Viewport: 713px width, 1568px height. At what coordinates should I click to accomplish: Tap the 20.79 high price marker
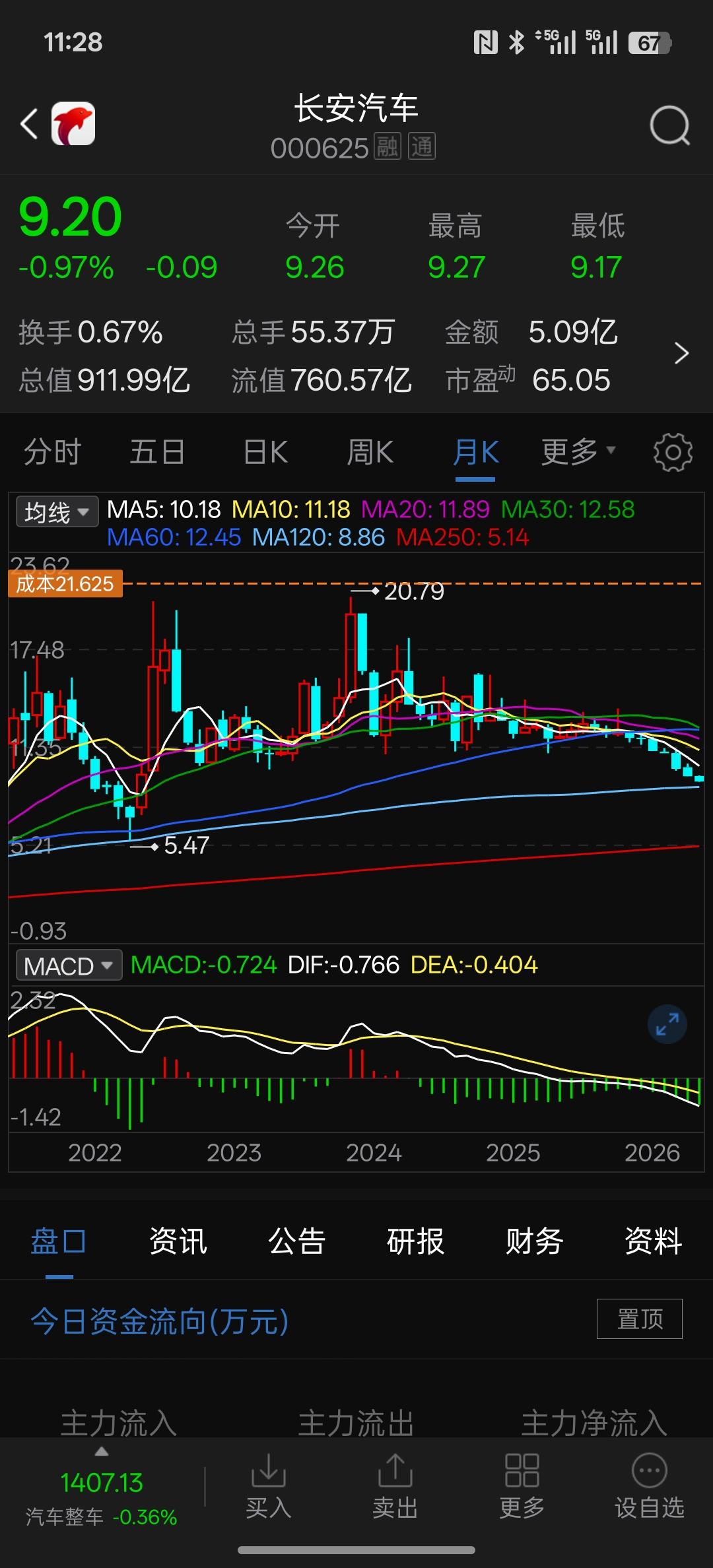pyautogui.click(x=413, y=591)
